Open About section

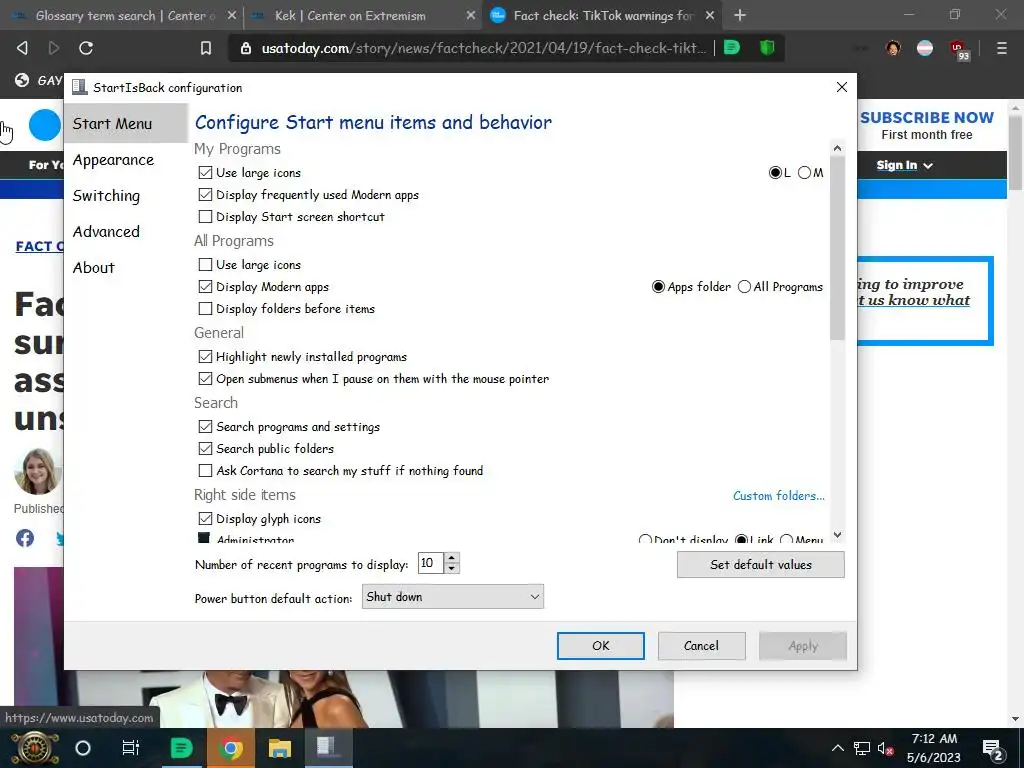[93, 268]
